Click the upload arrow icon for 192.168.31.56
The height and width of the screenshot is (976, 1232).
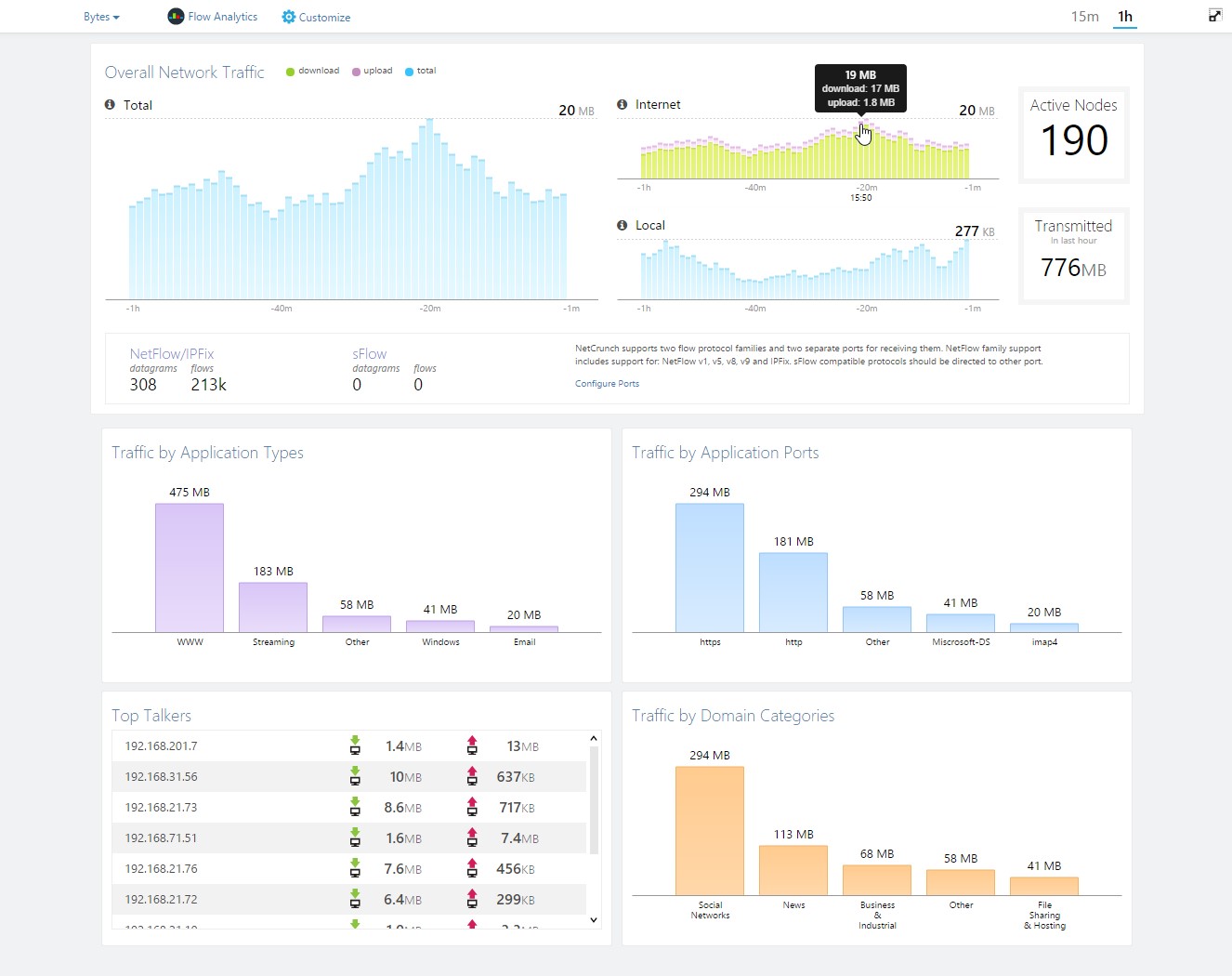tap(472, 776)
